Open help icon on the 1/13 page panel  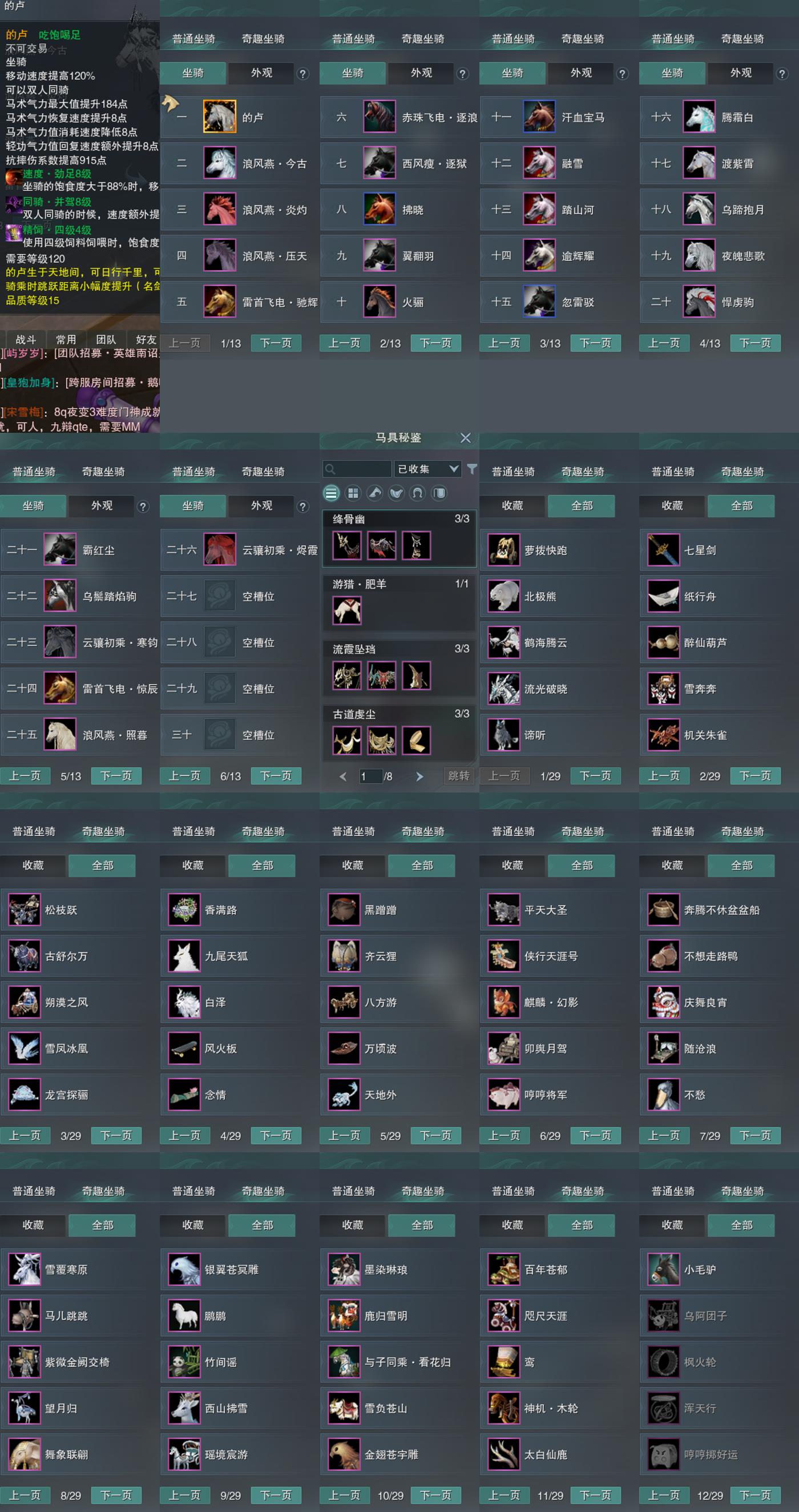302,74
